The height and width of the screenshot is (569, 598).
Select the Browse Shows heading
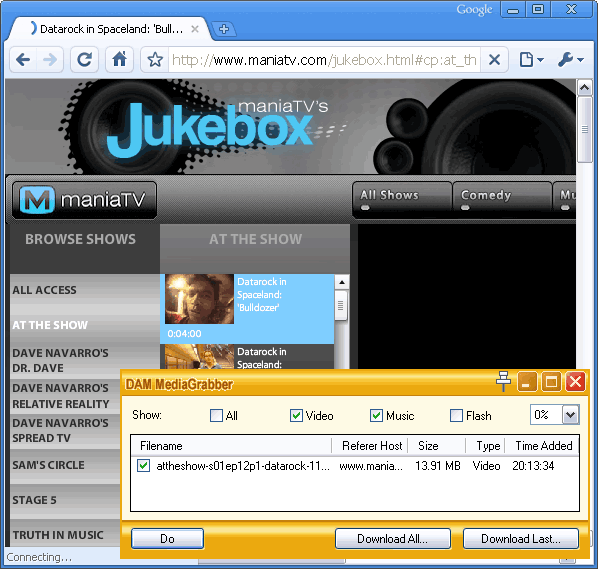80,239
